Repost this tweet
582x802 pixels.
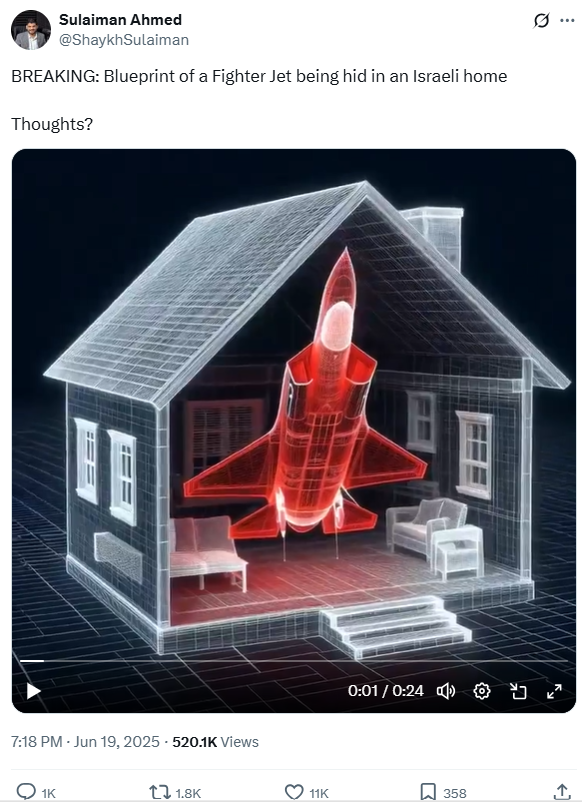[x=160, y=792]
